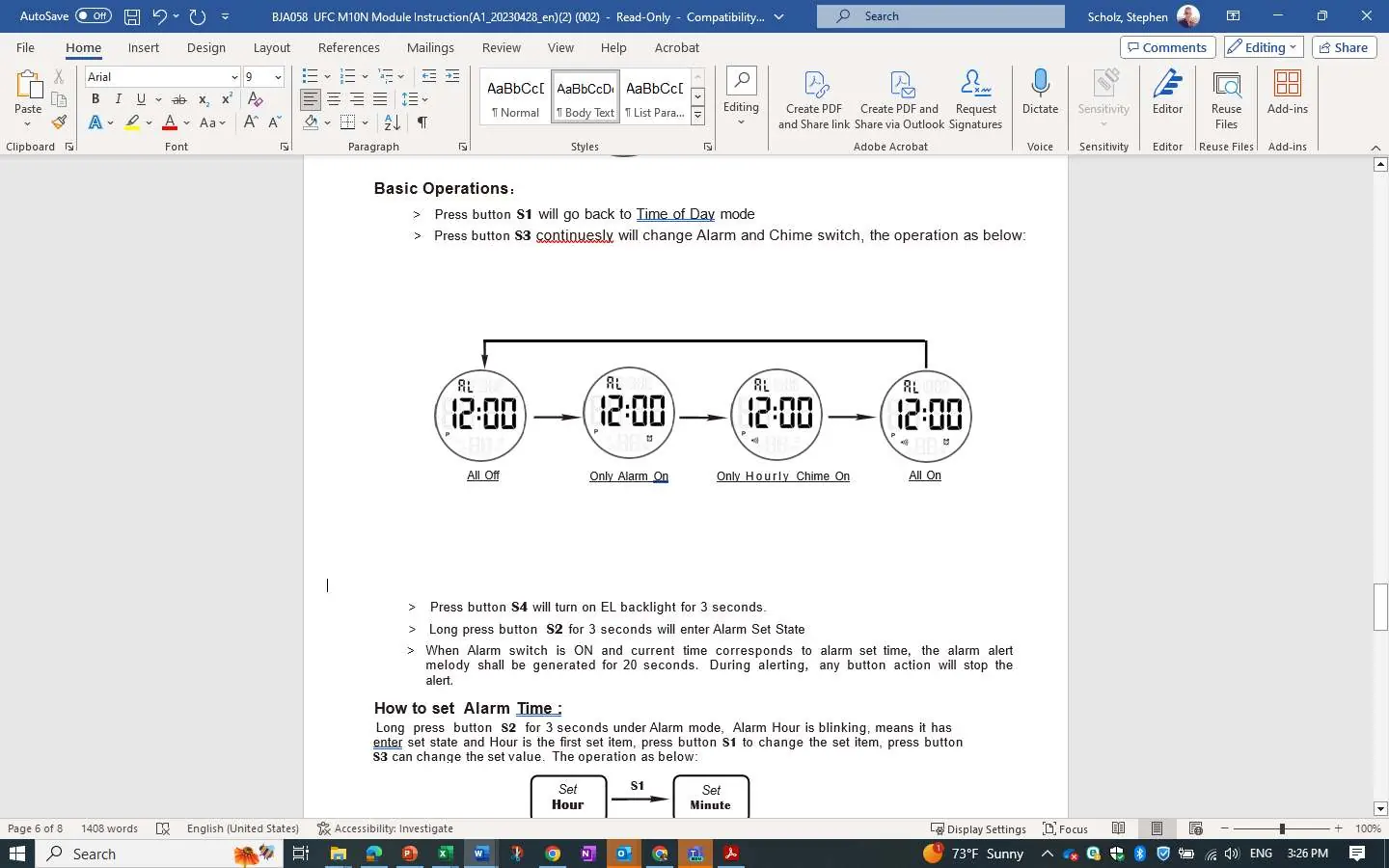Center align the paragraph
Screen dimensions: 1389x868
click(334, 99)
